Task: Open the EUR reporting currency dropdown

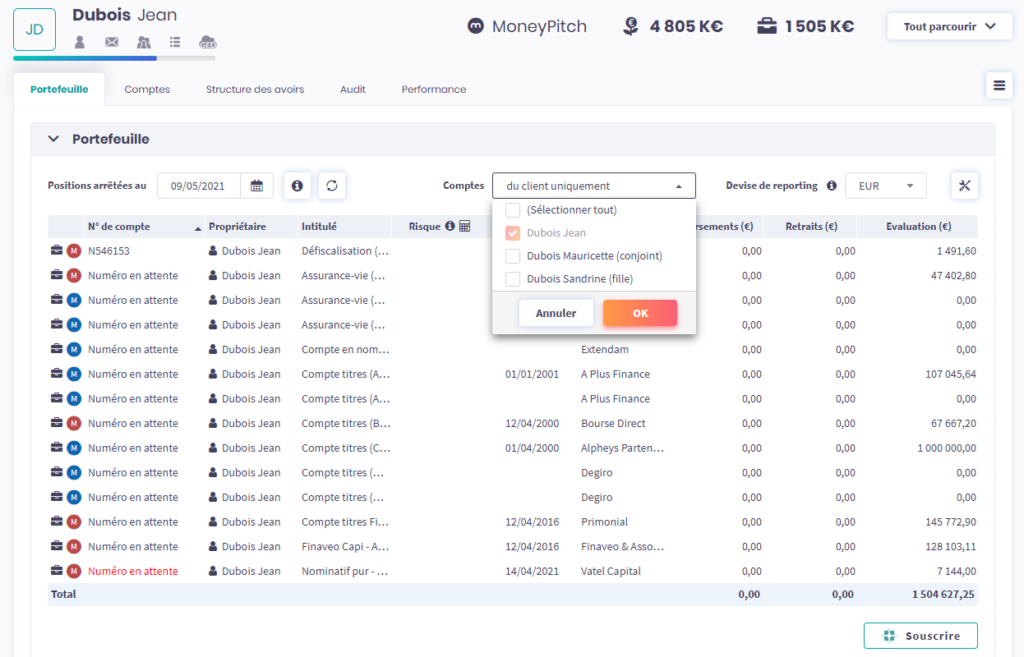Action: click(885, 185)
